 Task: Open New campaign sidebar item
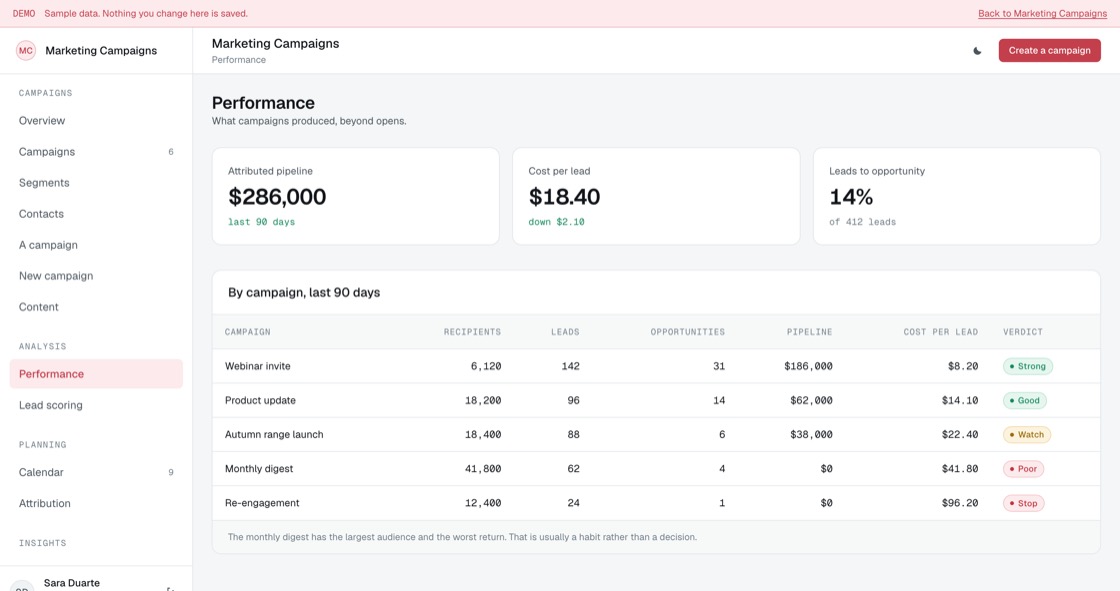point(96,276)
